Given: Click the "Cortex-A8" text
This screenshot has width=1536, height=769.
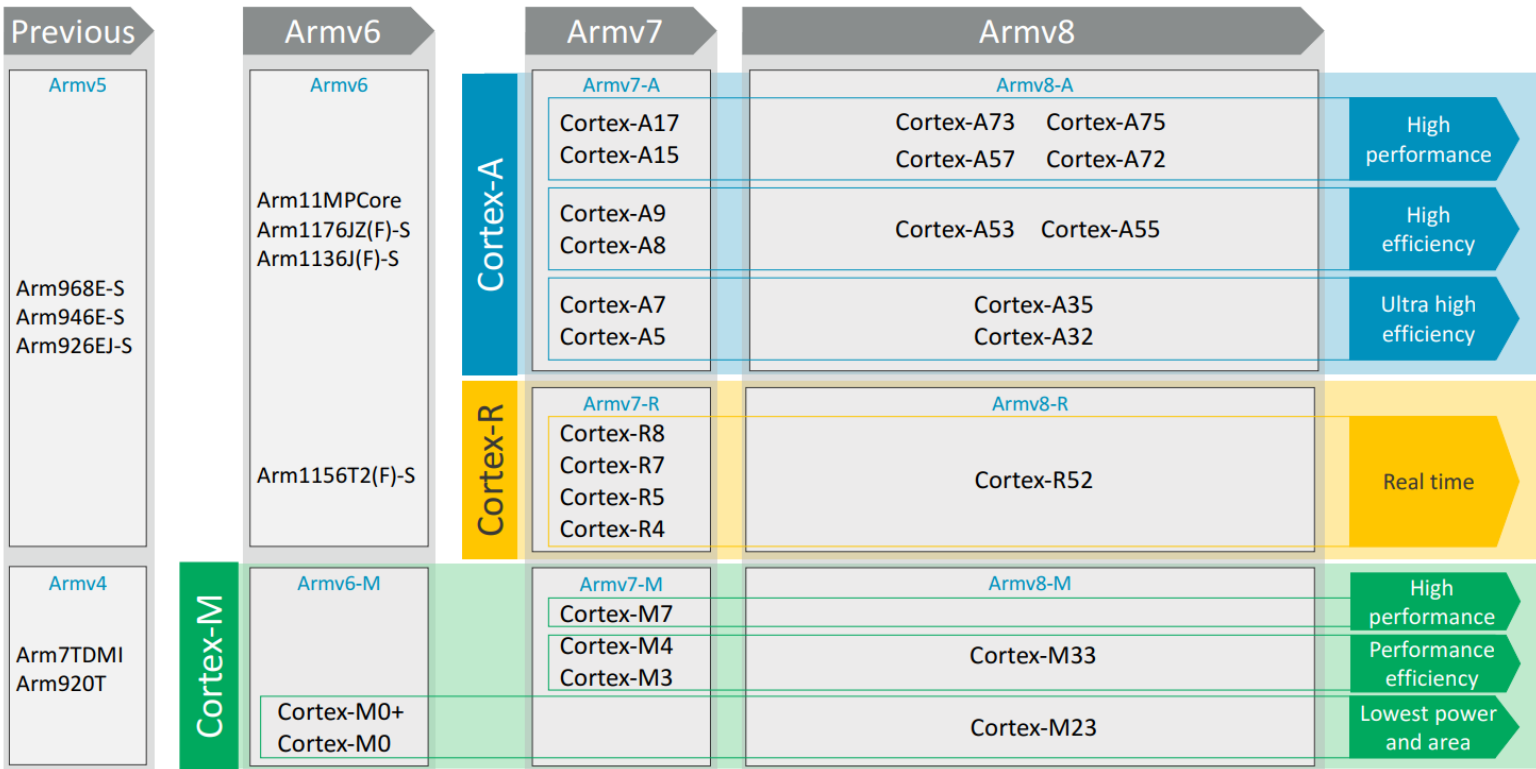Looking at the screenshot, I should 613,245.
